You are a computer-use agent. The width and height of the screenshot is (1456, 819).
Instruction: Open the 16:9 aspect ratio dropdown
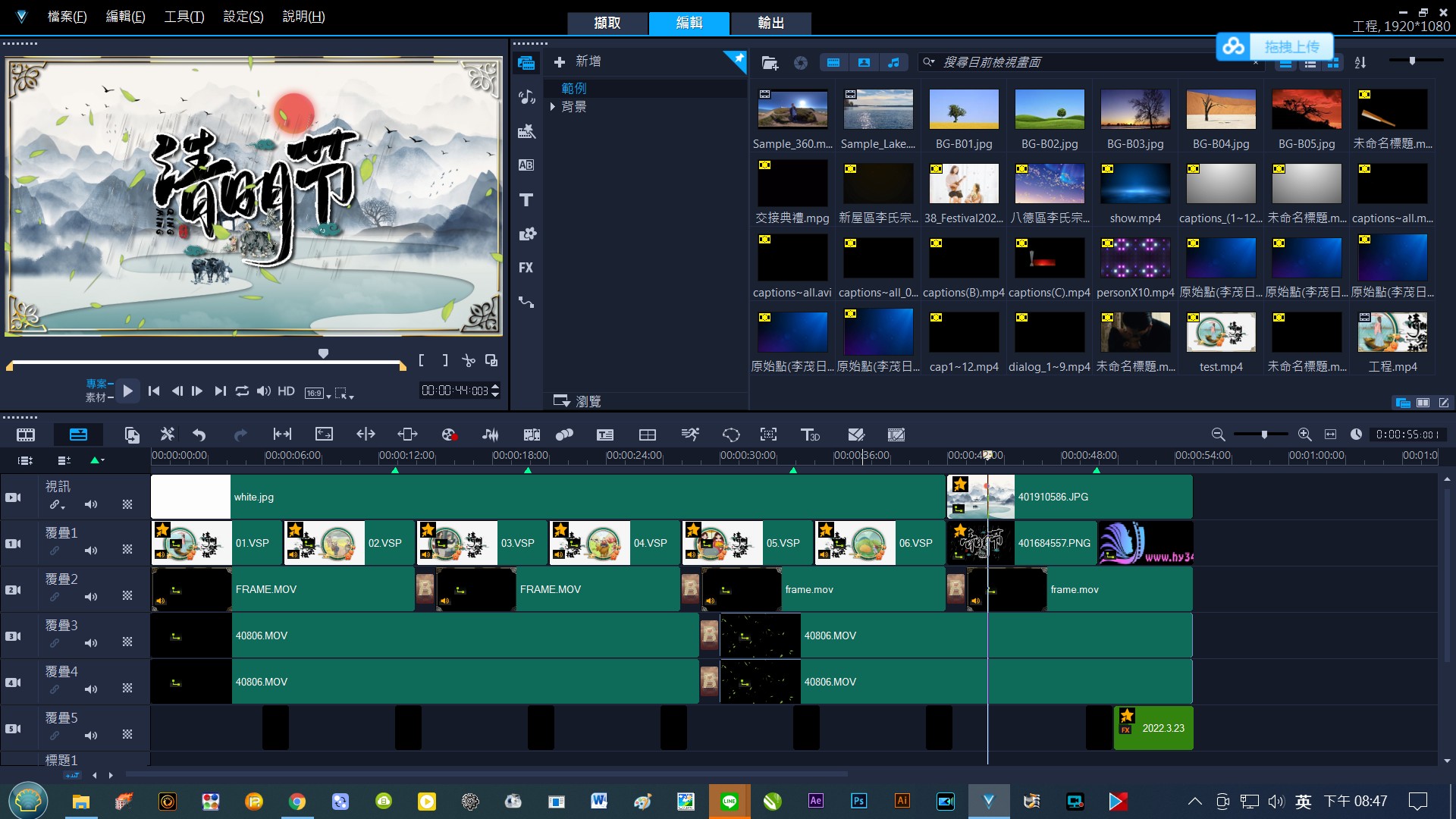point(318,393)
